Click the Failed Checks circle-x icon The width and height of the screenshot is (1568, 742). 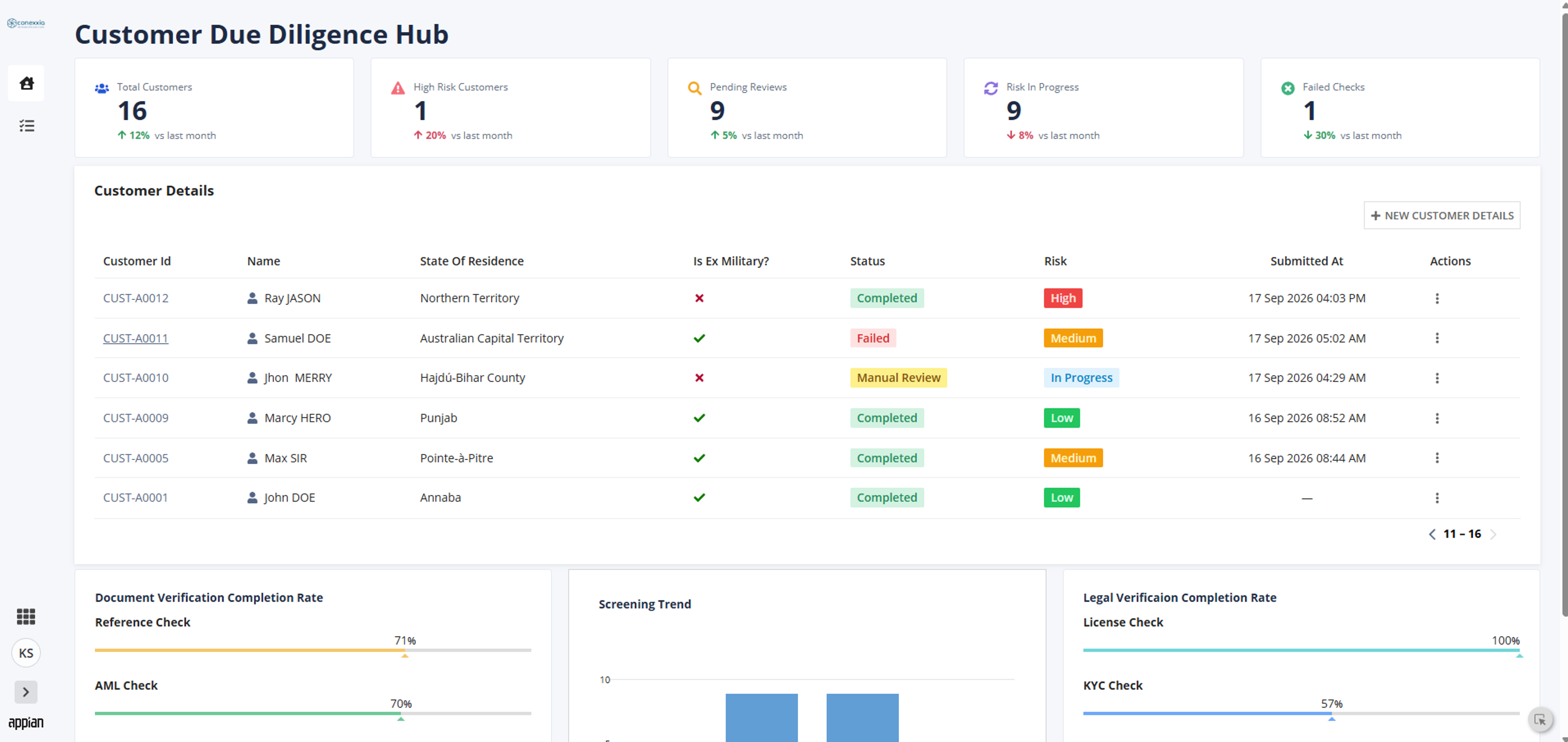click(1287, 88)
